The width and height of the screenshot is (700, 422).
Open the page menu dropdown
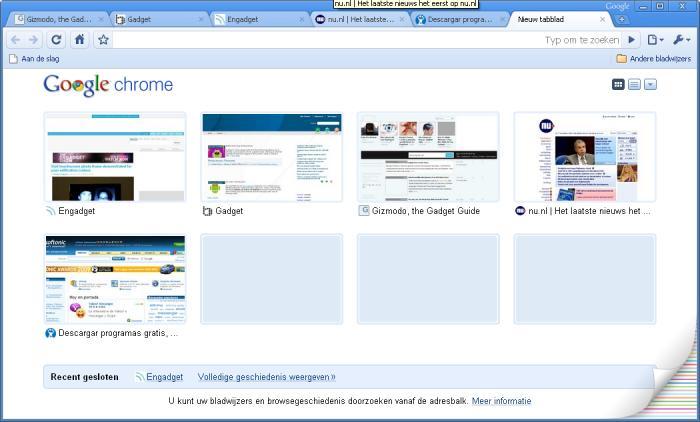pyautogui.click(x=655, y=40)
